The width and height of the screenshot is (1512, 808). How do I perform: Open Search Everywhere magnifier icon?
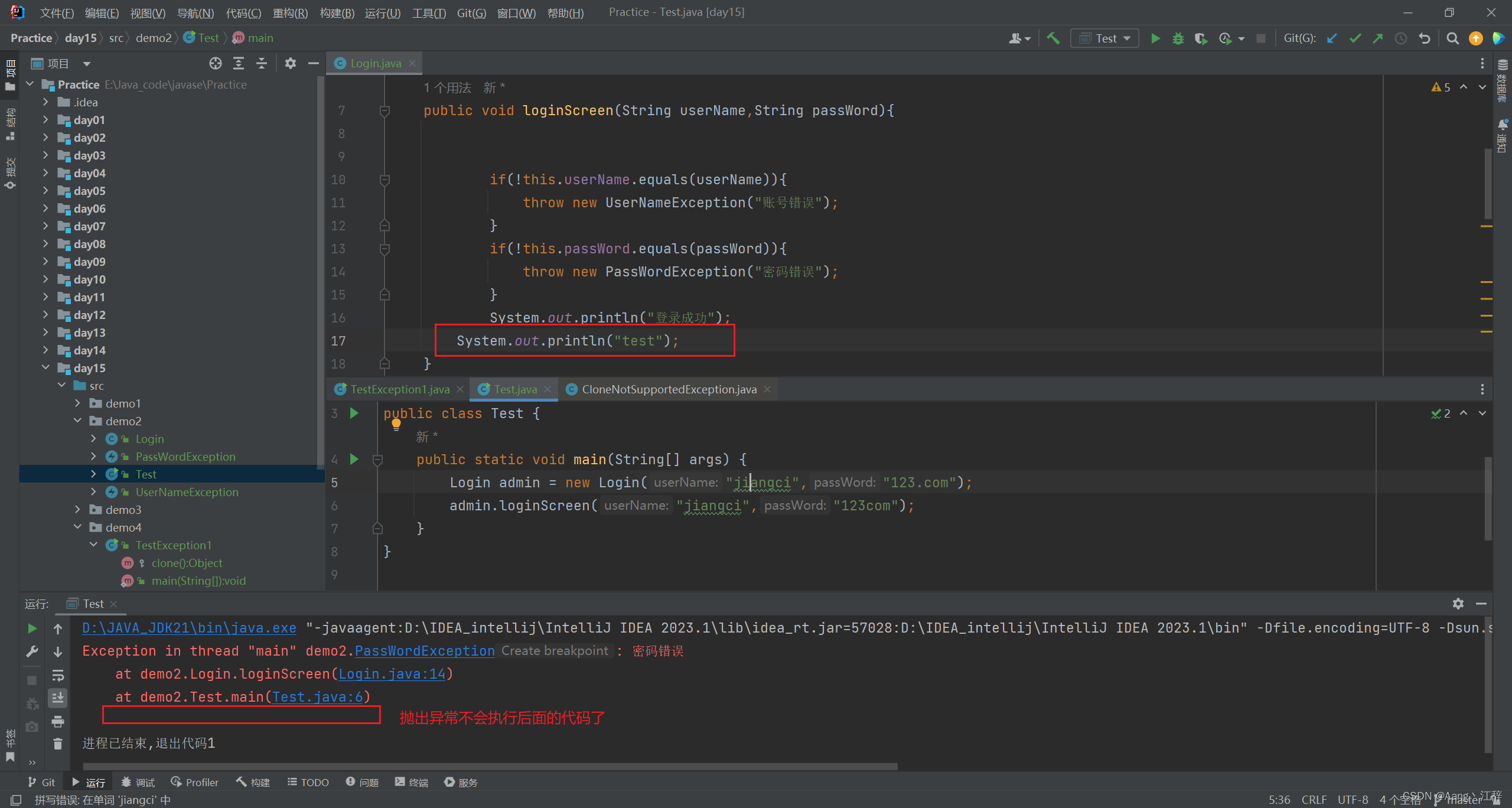(x=1452, y=38)
